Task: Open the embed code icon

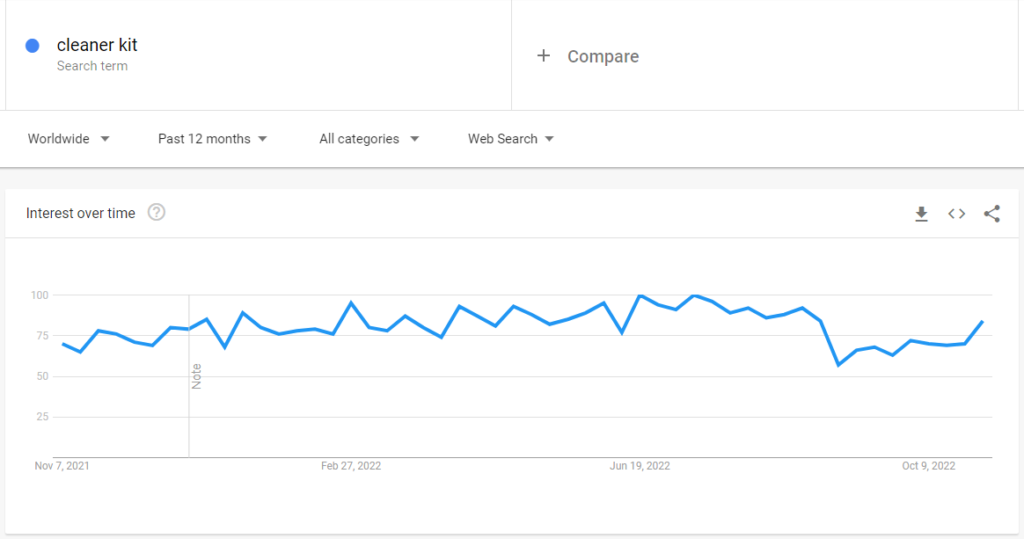Action: coord(957,214)
